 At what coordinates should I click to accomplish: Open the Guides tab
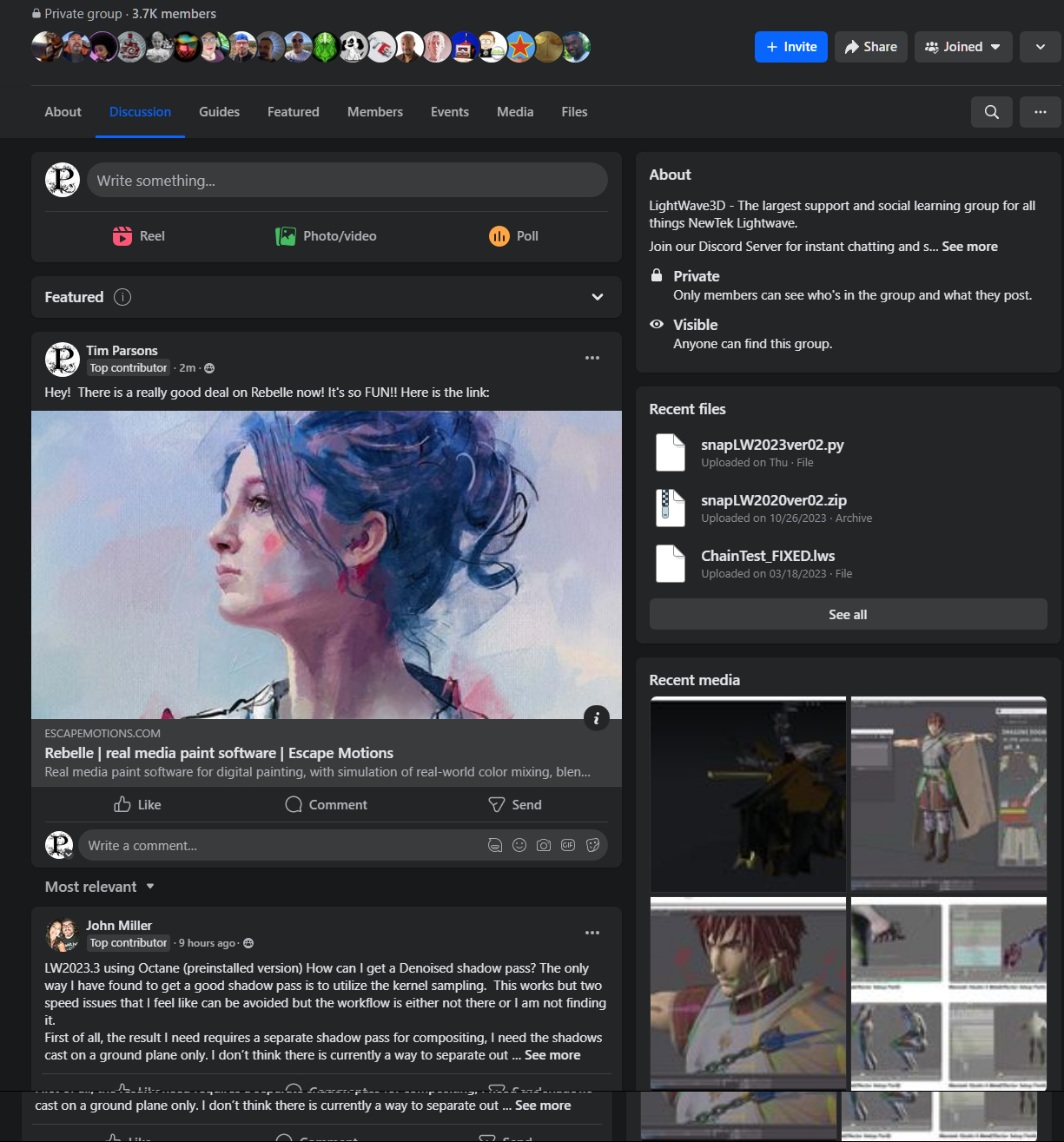[219, 112]
